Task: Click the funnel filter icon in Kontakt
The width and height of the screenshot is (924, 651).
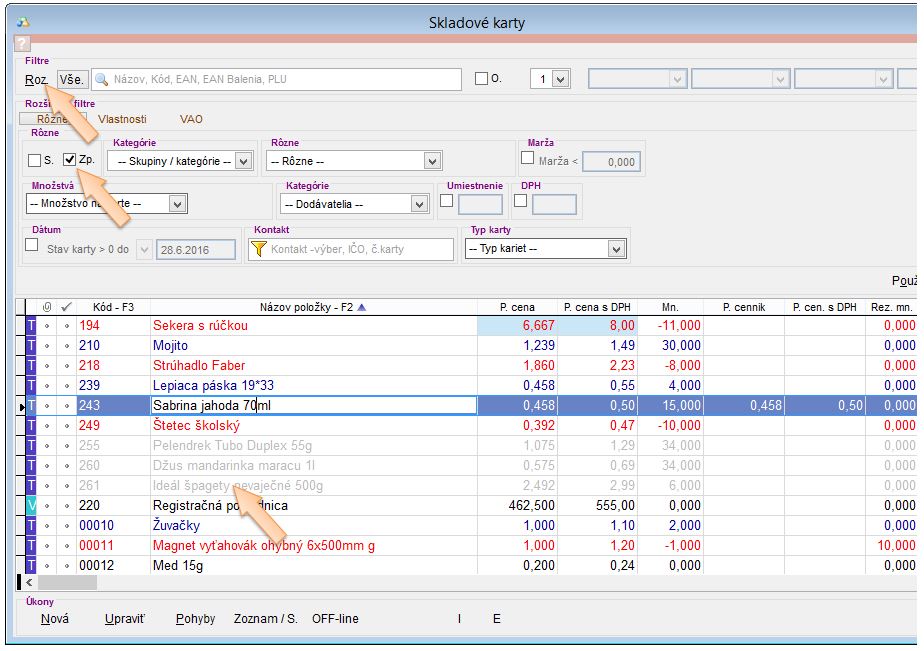Action: pyautogui.click(x=257, y=249)
